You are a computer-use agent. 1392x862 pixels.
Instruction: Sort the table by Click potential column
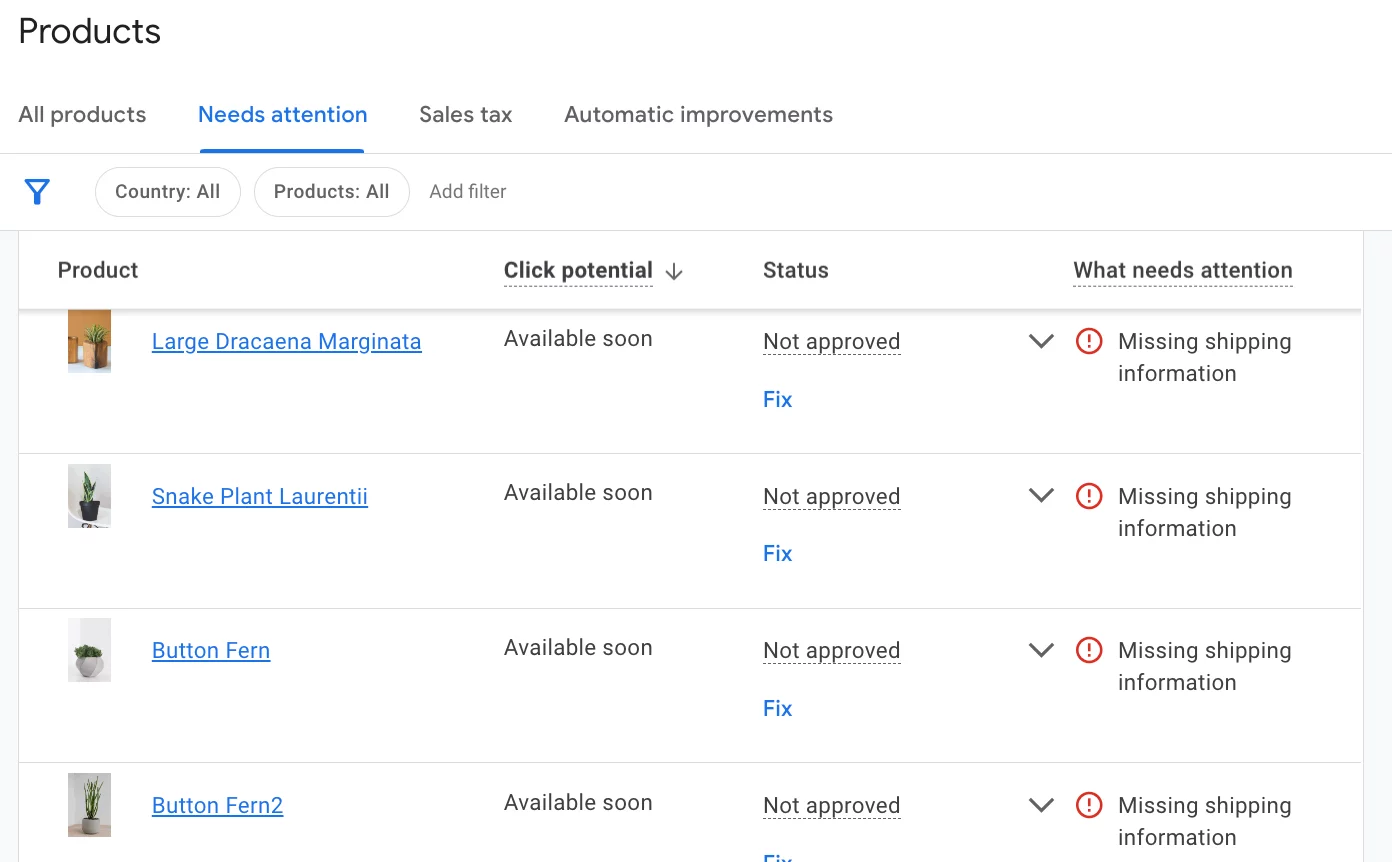577,270
